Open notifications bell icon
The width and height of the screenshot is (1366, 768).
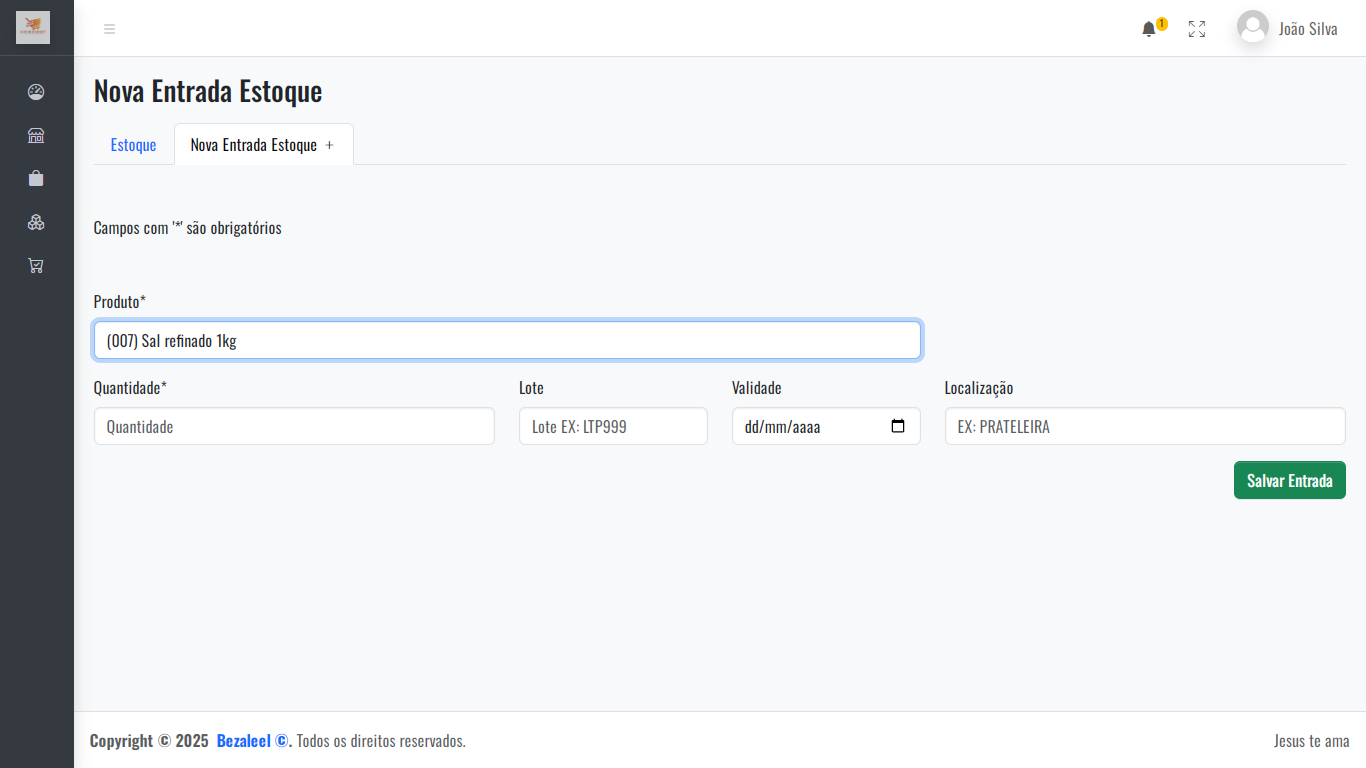click(1149, 29)
